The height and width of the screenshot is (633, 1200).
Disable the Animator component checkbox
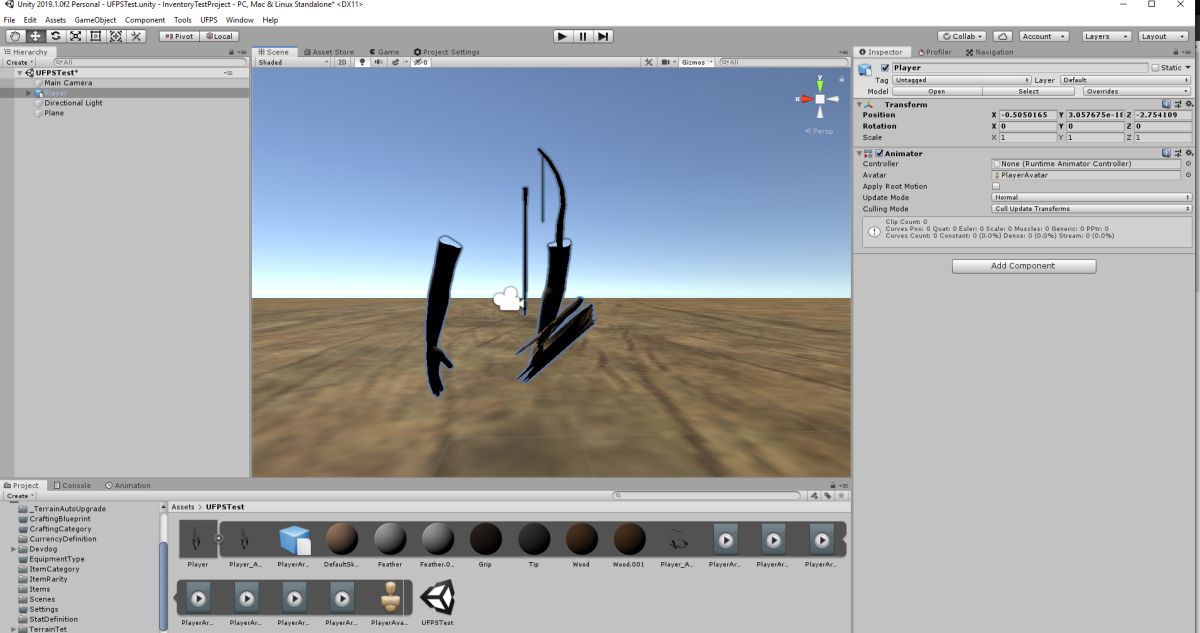(x=878, y=153)
